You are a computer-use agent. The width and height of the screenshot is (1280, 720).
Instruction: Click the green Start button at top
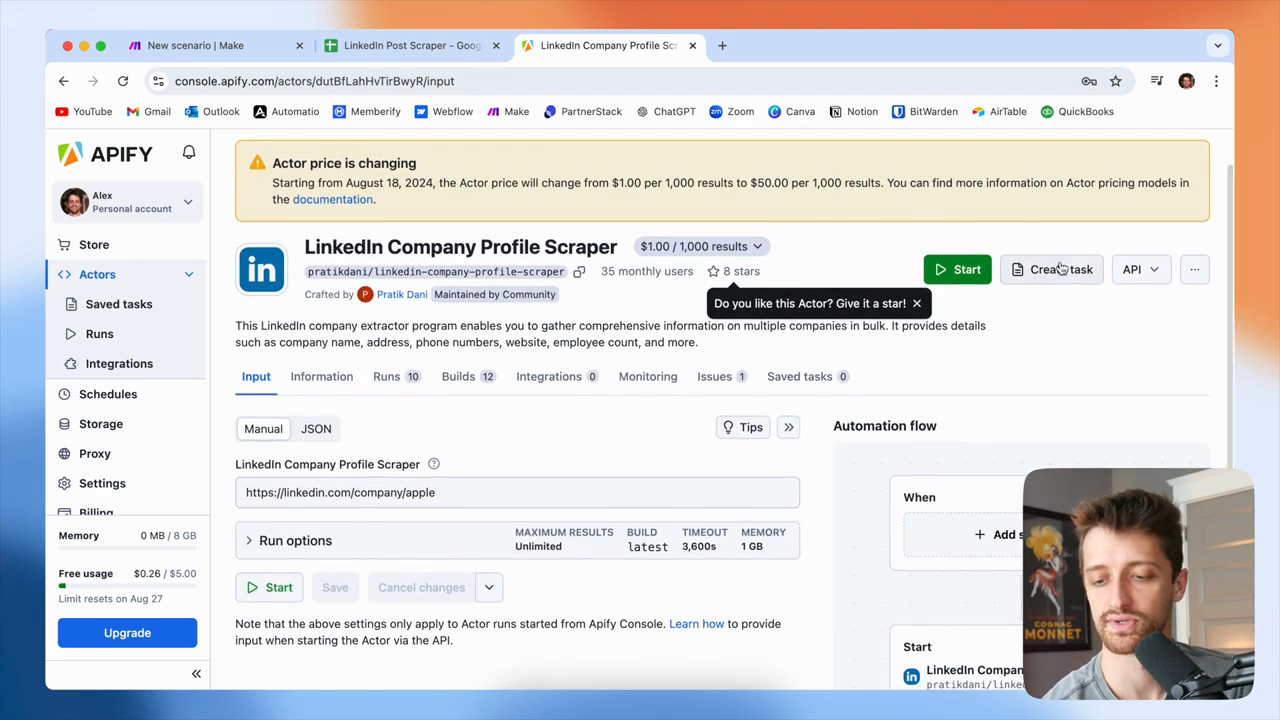coord(958,269)
